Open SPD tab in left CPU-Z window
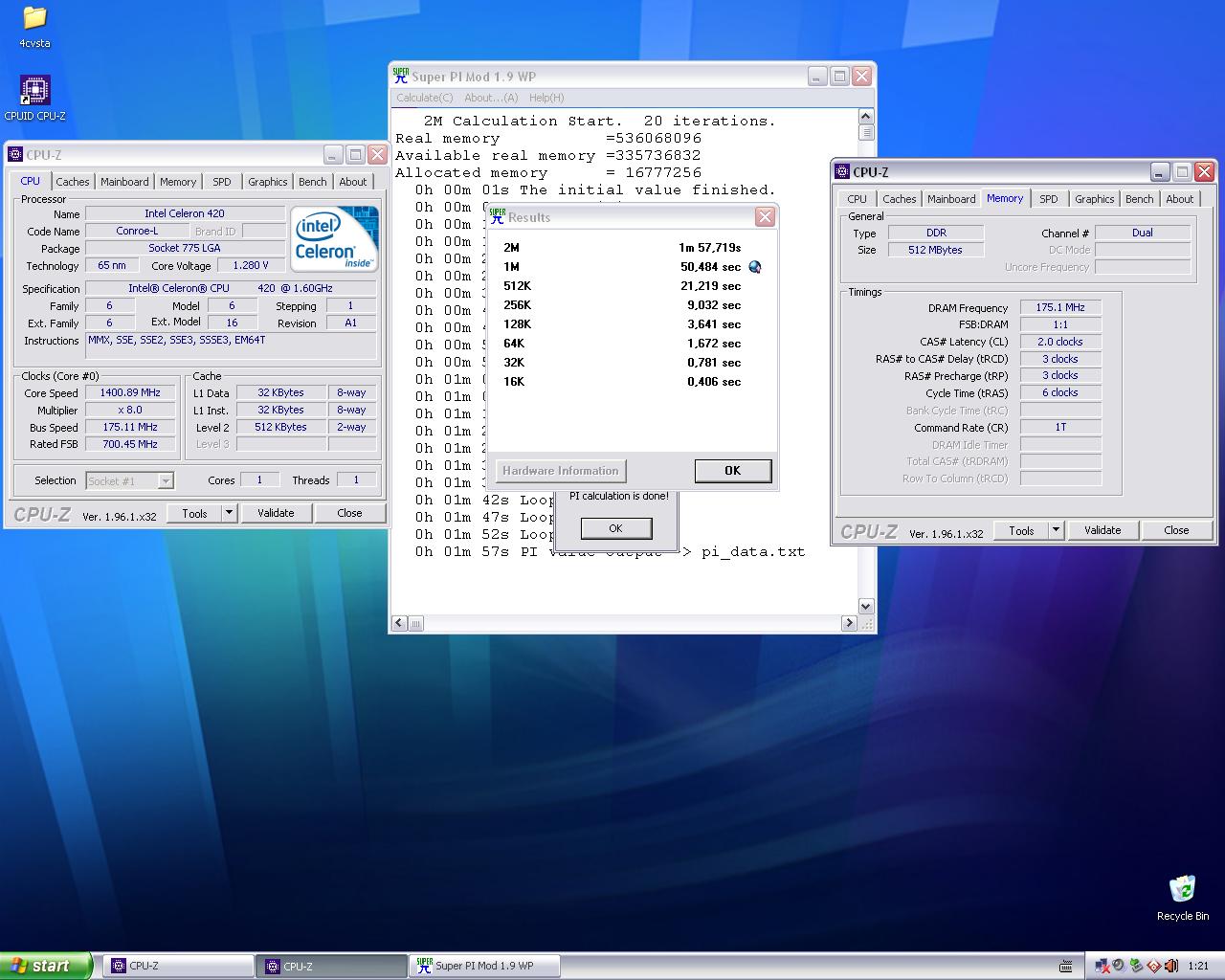 point(222,182)
